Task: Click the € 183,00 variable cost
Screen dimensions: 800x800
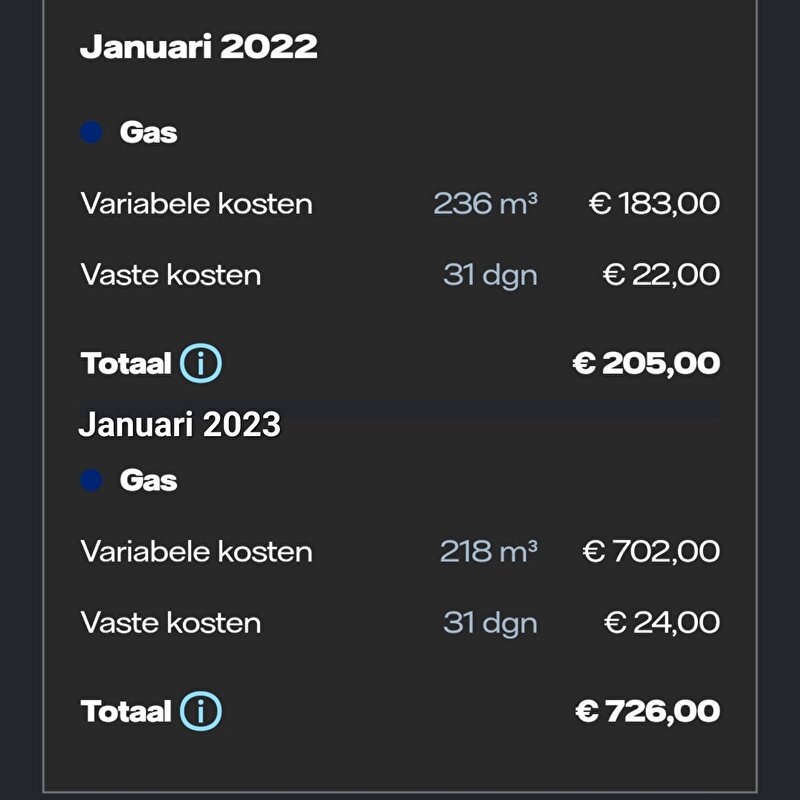Action: (x=654, y=204)
